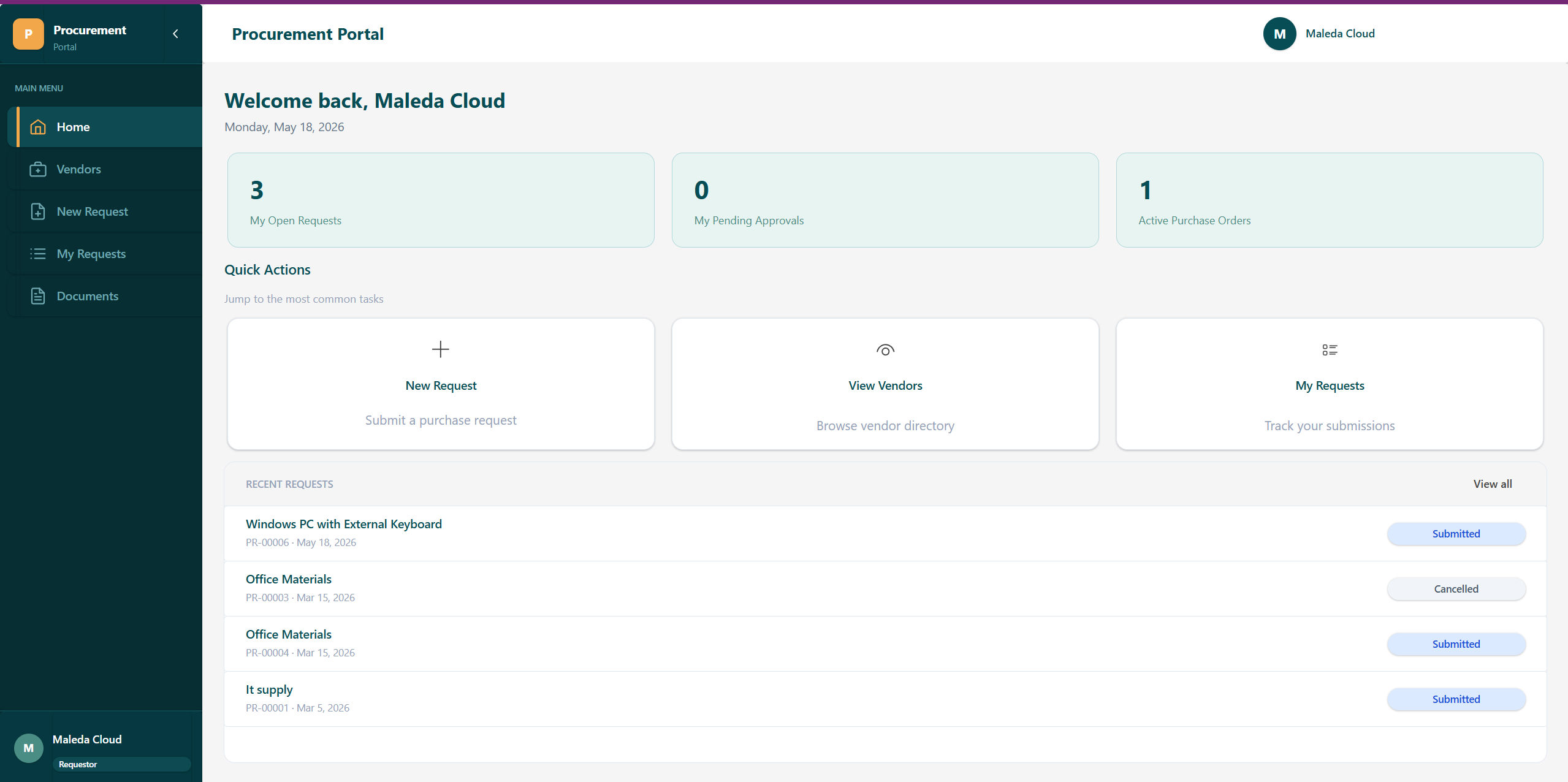The image size is (1568, 782).
Task: Click the Vendors briefcase icon in sidebar
Action: (38, 169)
